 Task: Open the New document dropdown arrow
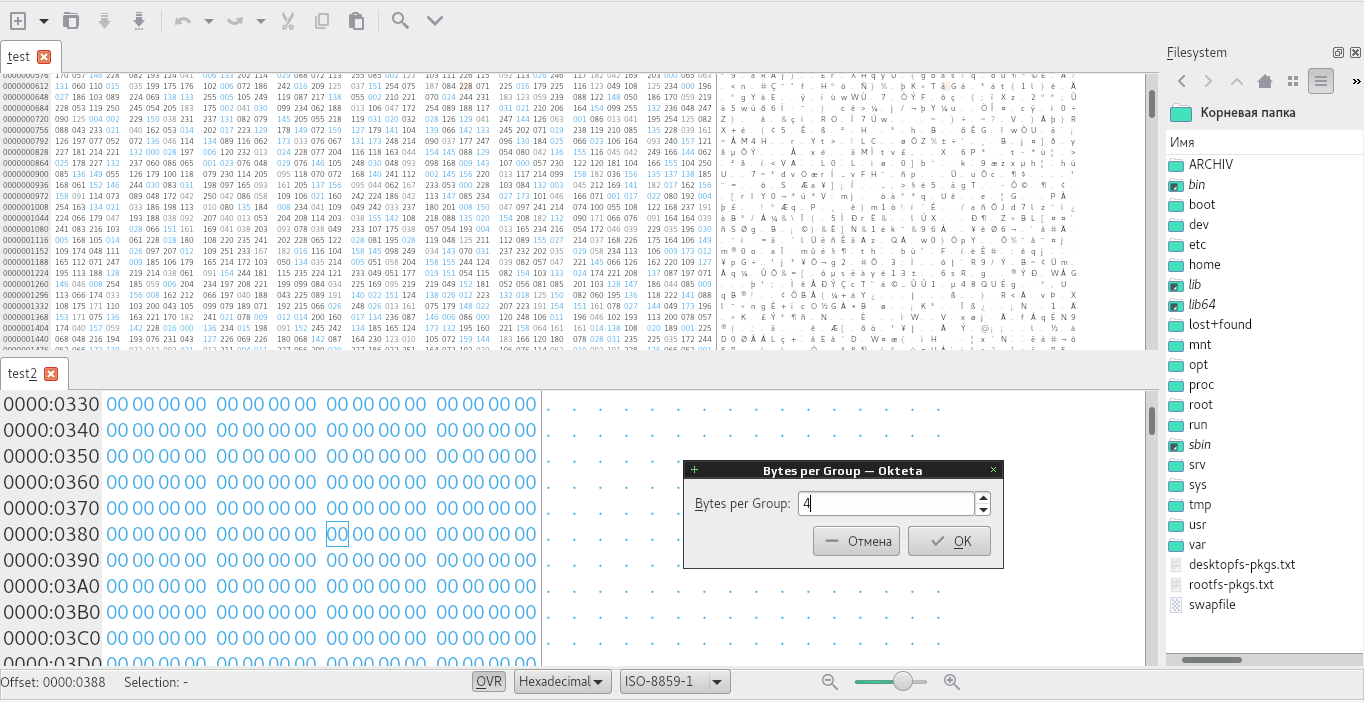(x=44, y=21)
